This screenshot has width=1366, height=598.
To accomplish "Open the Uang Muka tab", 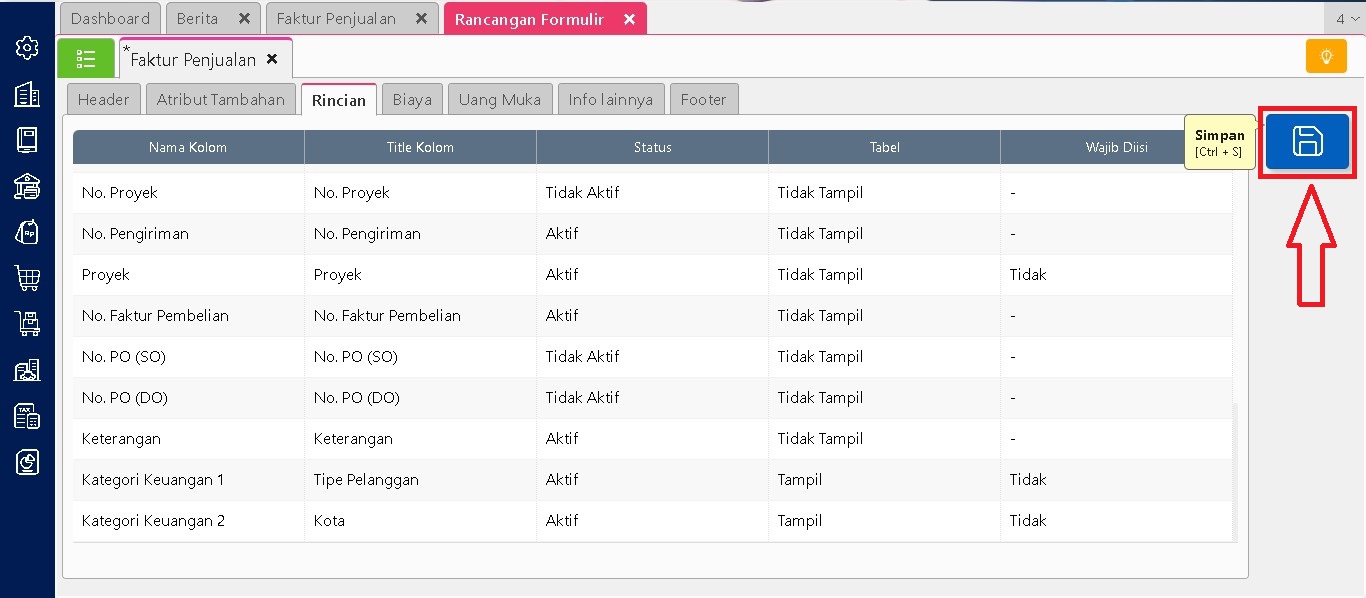I will 499,99.
